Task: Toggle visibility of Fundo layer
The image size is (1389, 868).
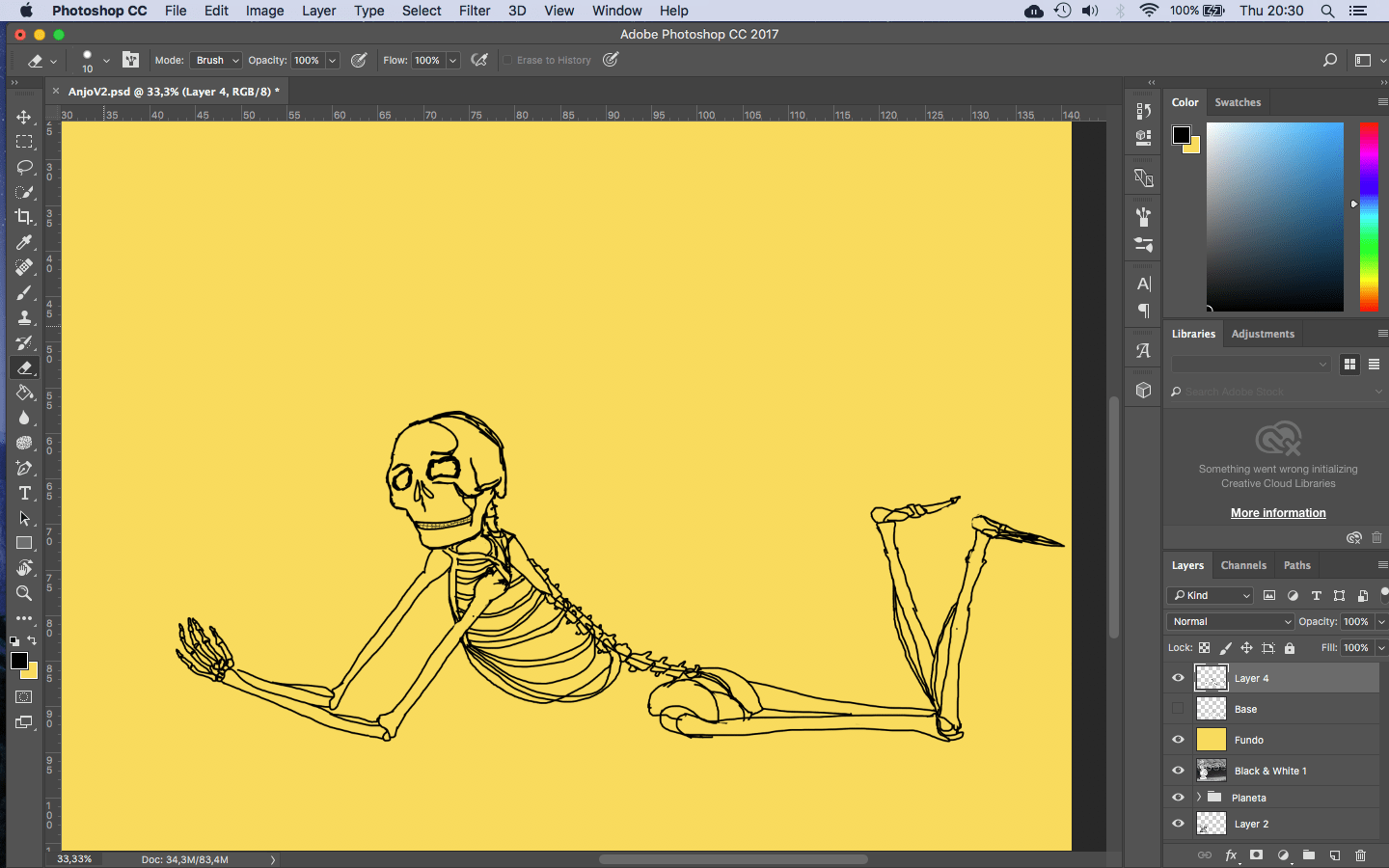Action: 1178,740
